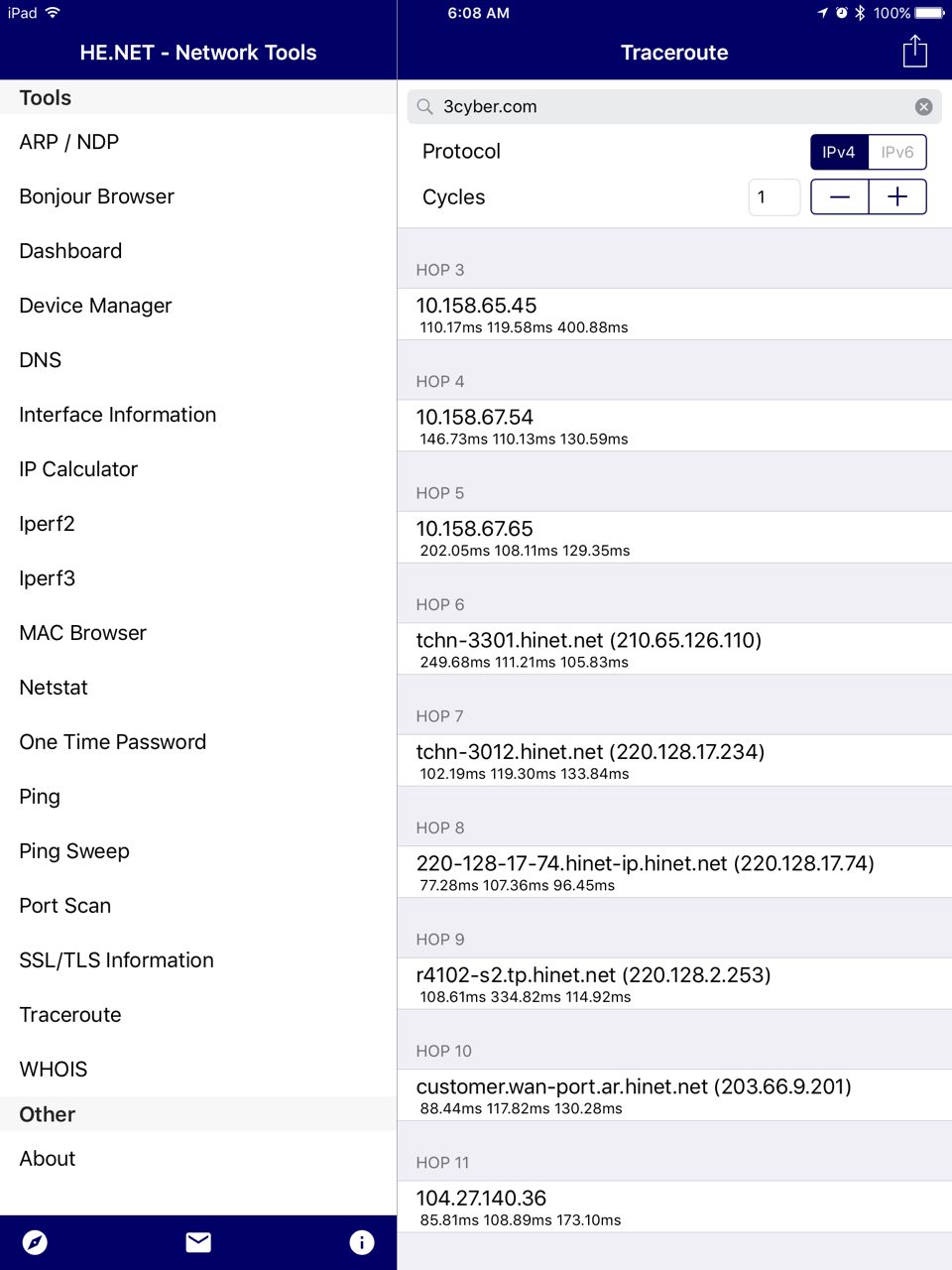Clear the search field with the X icon
Image resolution: width=952 pixels, height=1270 pixels.
pyautogui.click(x=923, y=106)
